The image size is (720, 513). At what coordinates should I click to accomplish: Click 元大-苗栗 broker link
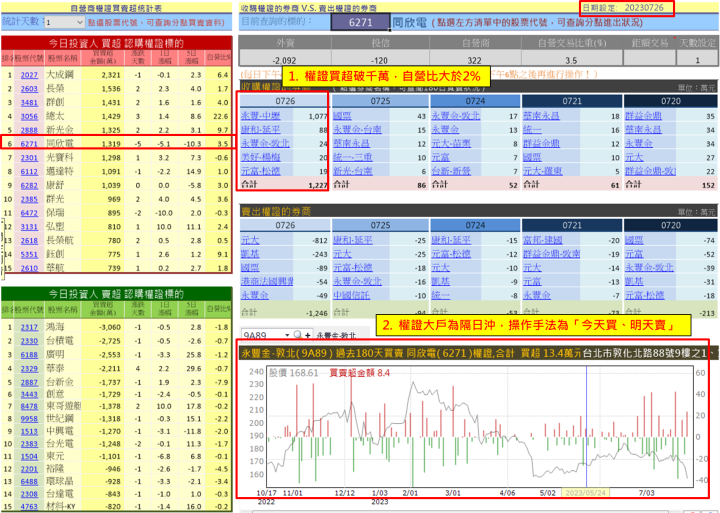[451, 143]
